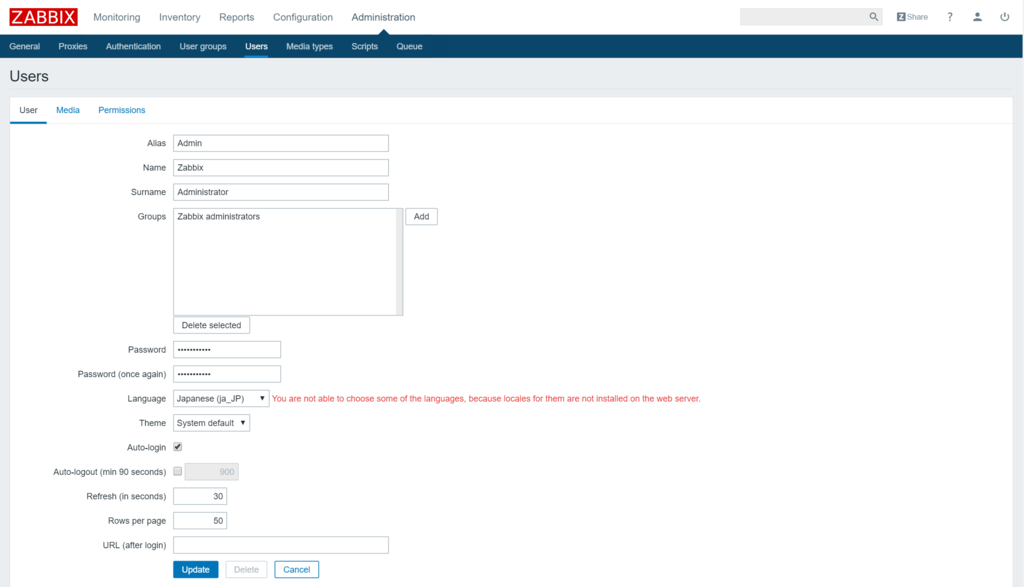Click the power sign-out icon
This screenshot has height=587, width=1024.
click(x=1004, y=17)
